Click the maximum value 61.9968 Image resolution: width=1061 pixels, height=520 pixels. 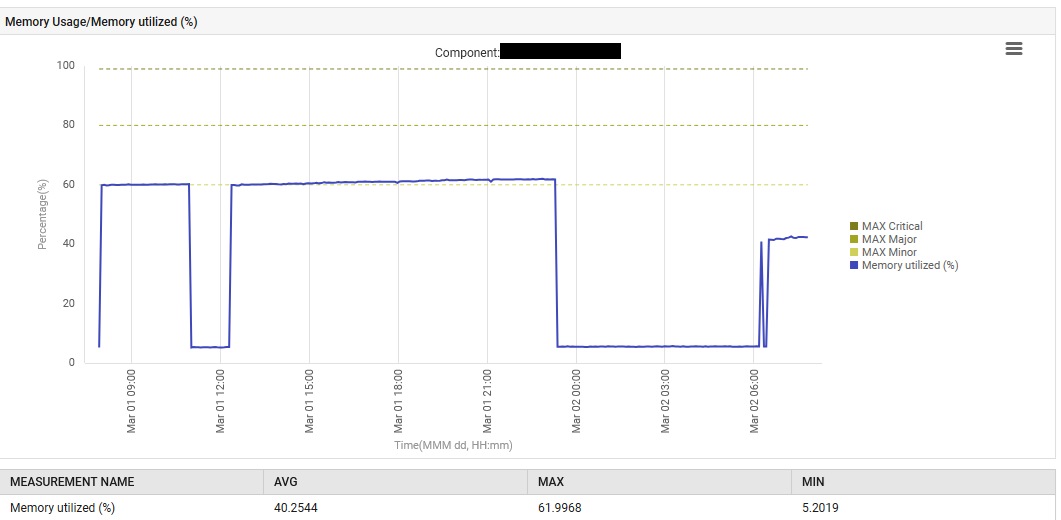click(x=560, y=507)
